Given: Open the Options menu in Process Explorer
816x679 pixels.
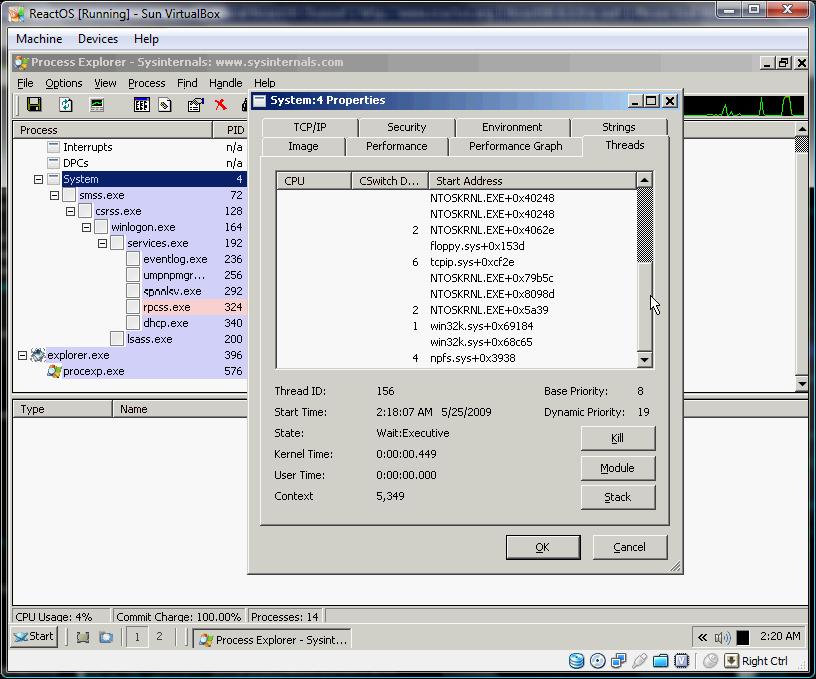Looking at the screenshot, I should click(63, 83).
